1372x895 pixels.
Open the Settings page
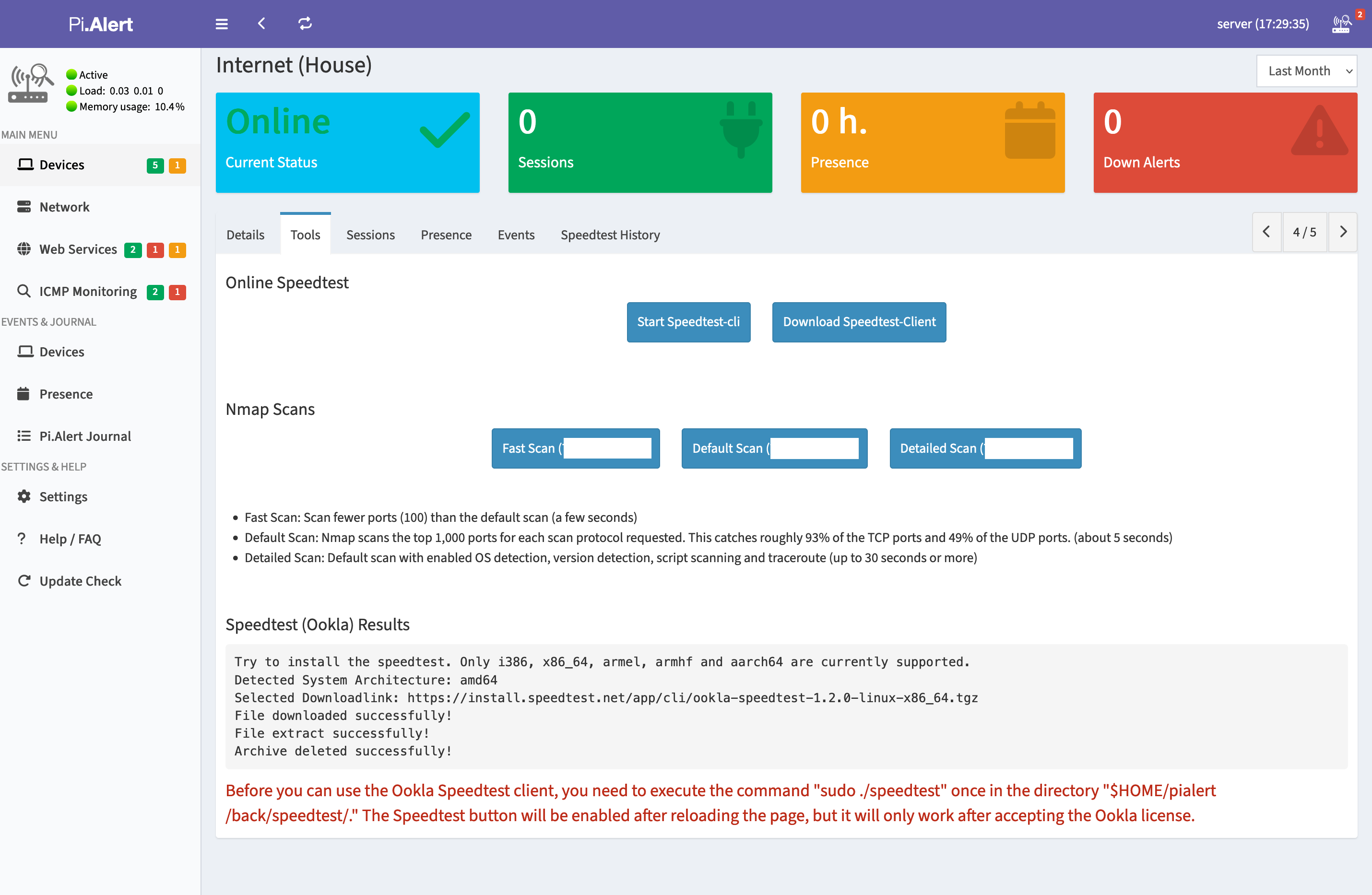tap(63, 496)
